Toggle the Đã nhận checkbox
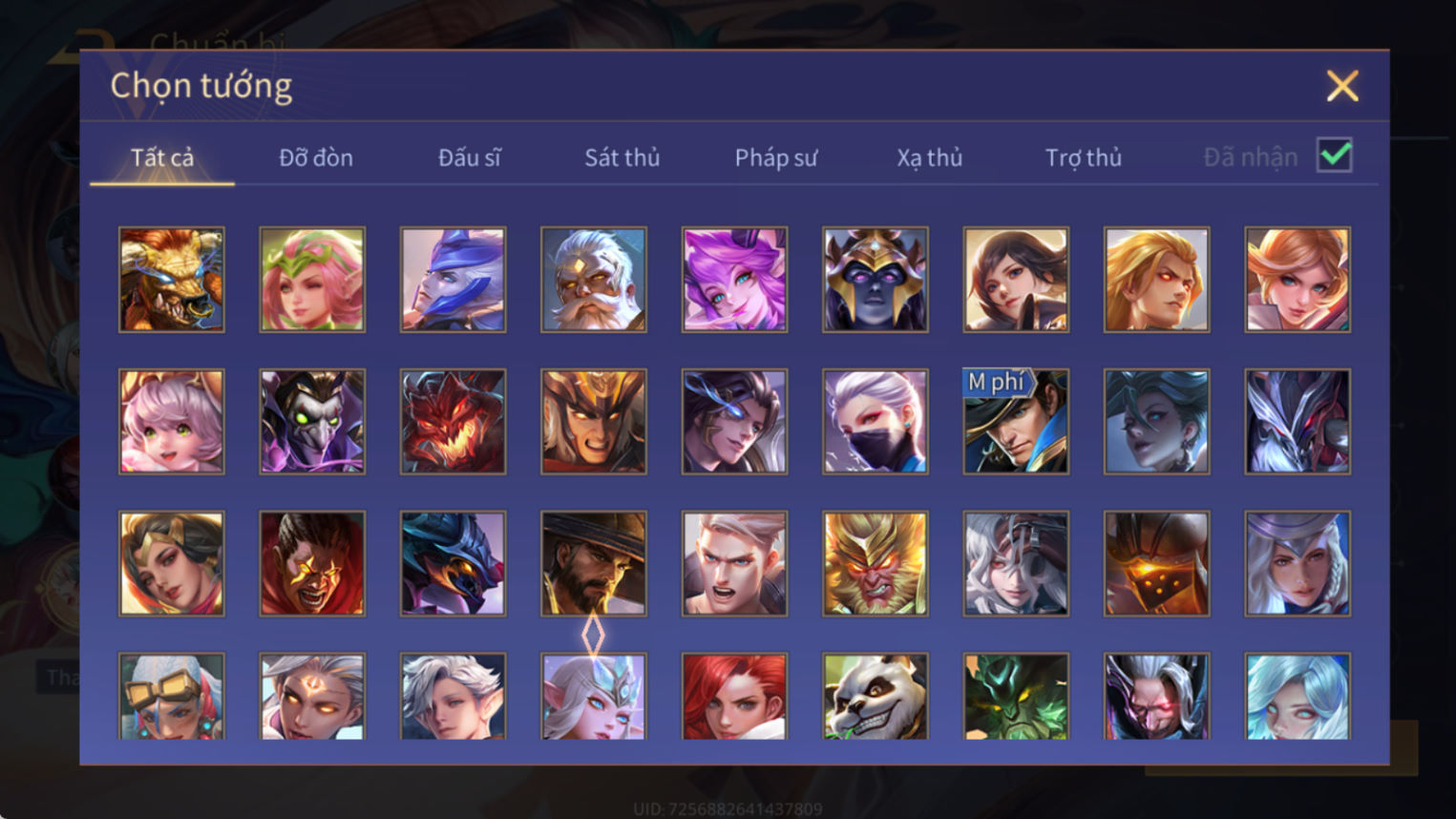 (x=1334, y=155)
